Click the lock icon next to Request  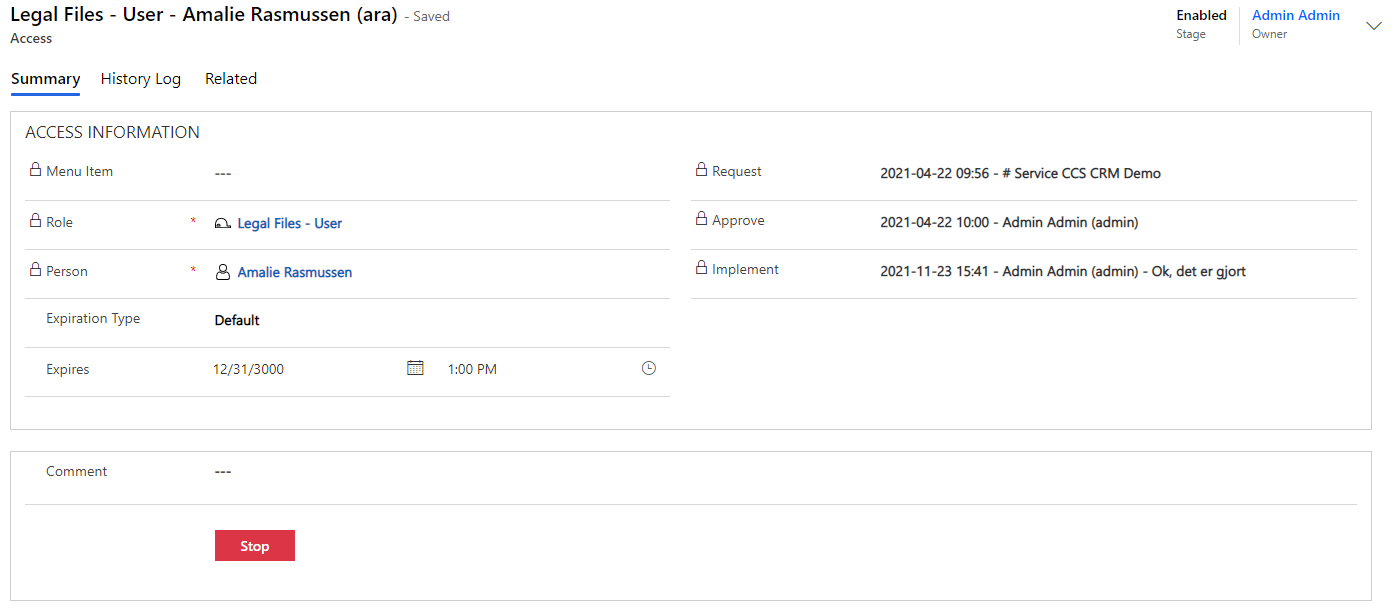pyautogui.click(x=701, y=170)
